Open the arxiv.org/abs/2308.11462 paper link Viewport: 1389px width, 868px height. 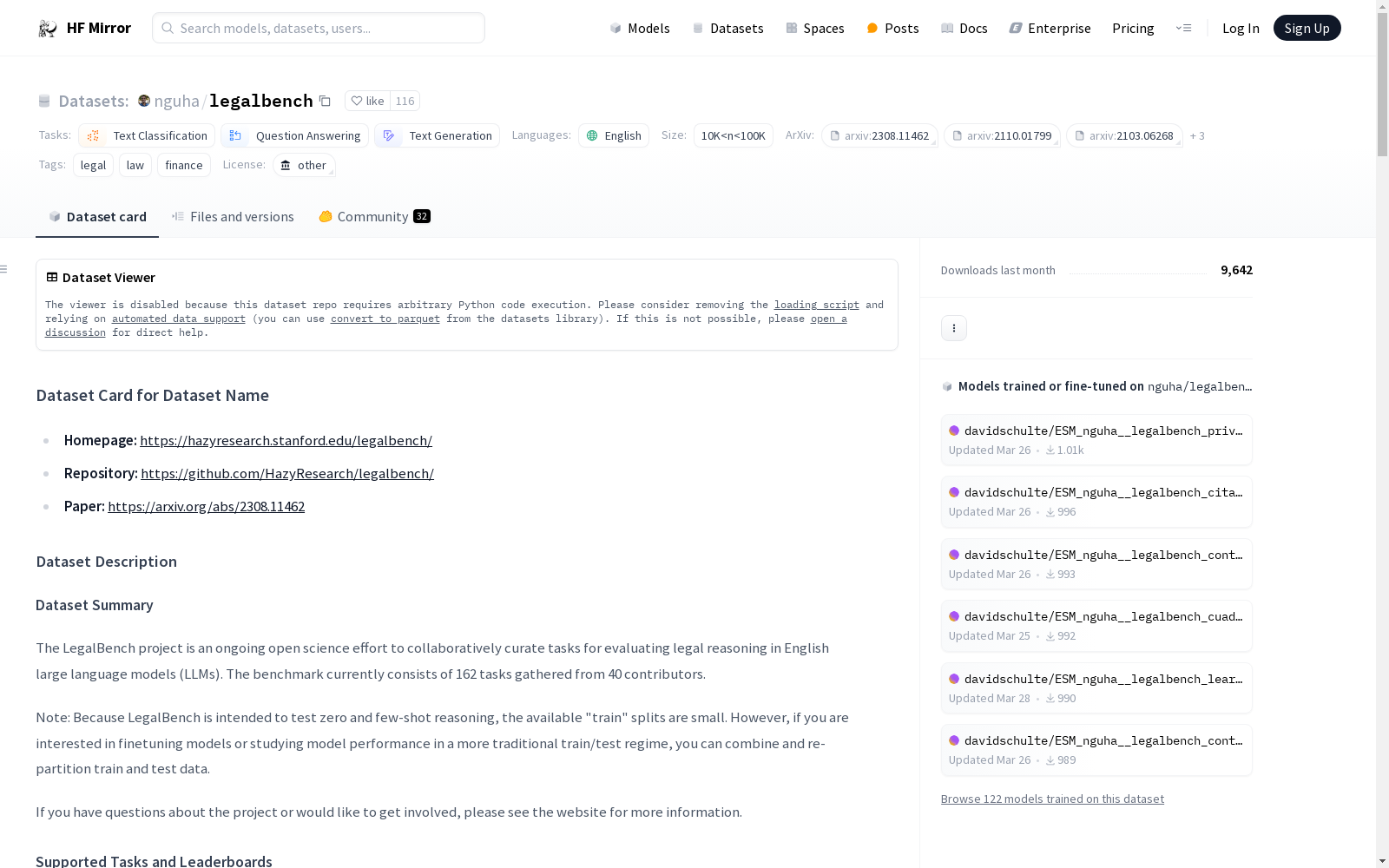(207, 507)
